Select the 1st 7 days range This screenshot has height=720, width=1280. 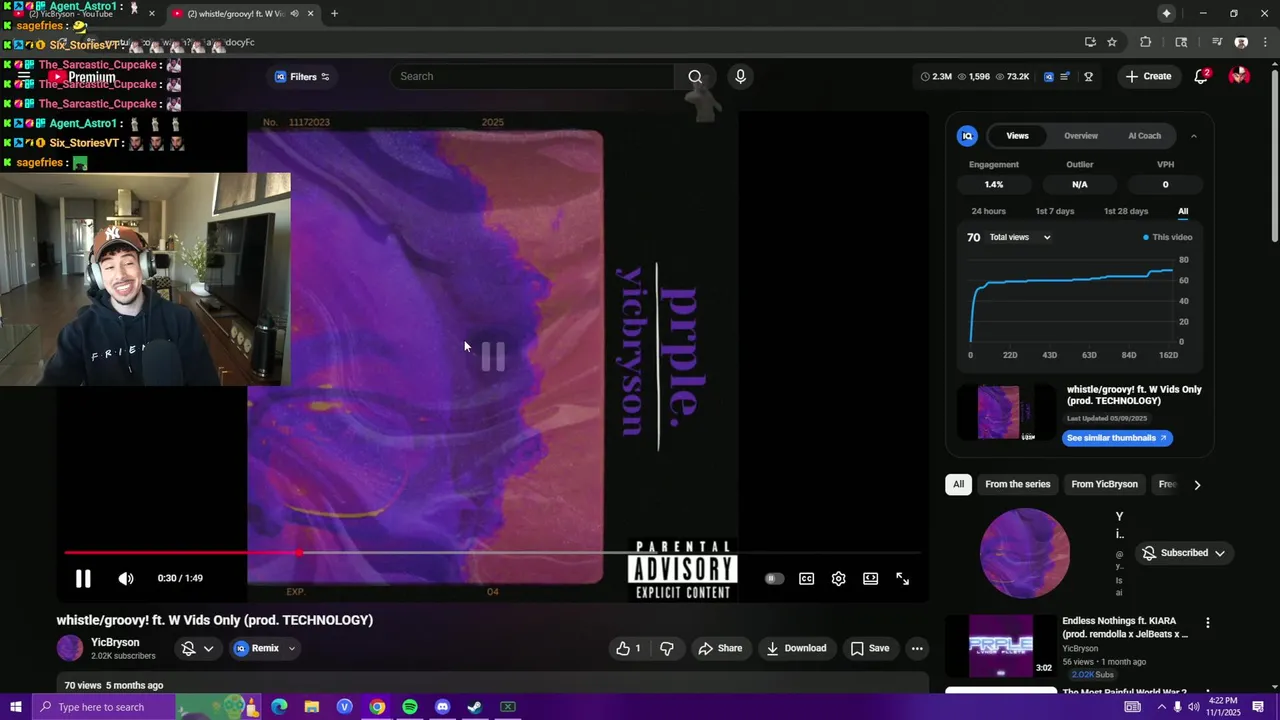1055,211
